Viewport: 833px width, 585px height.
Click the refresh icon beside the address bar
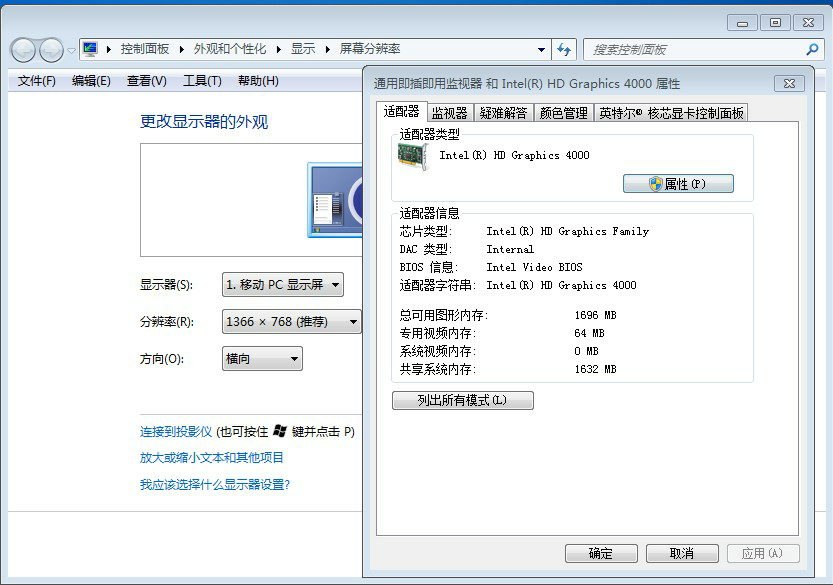coord(564,49)
